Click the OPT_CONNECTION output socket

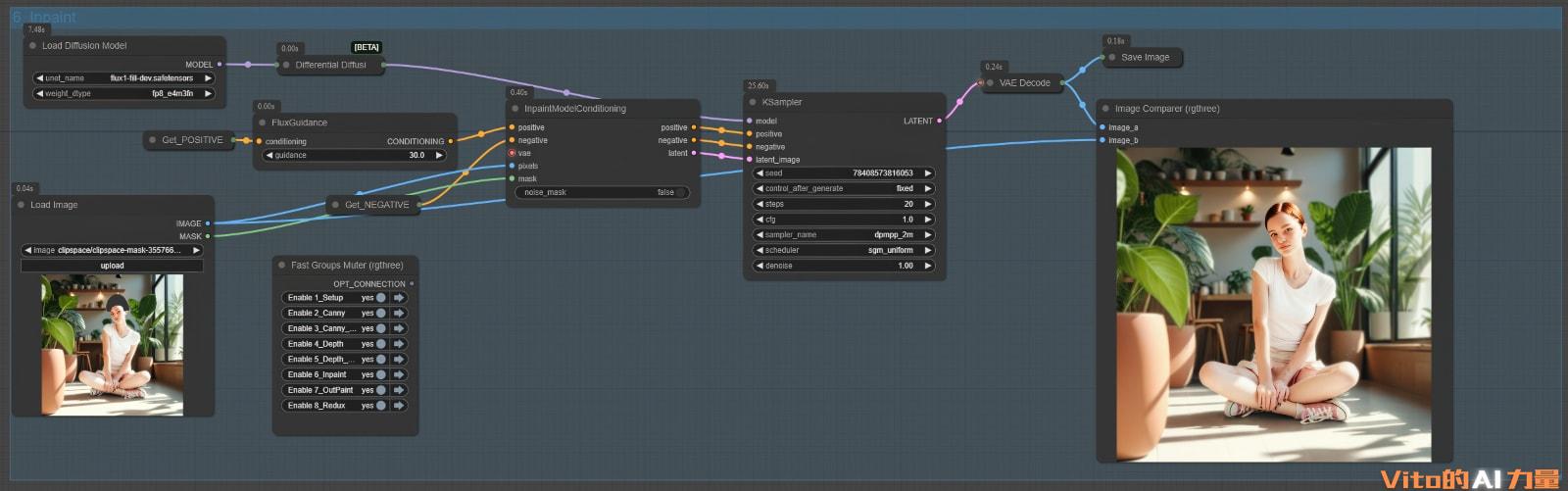(x=412, y=283)
